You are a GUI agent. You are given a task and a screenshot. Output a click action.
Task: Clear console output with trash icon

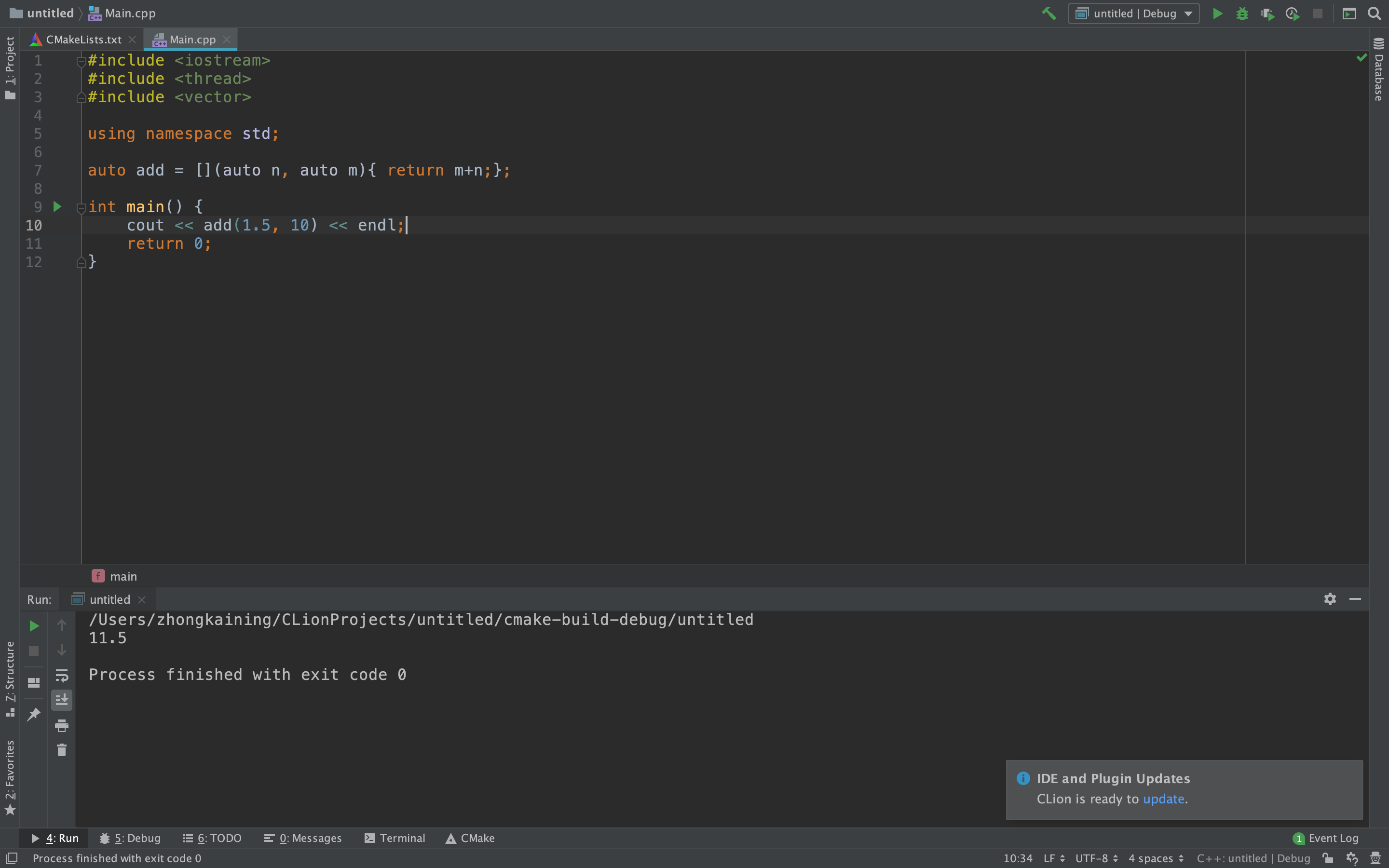(x=61, y=750)
